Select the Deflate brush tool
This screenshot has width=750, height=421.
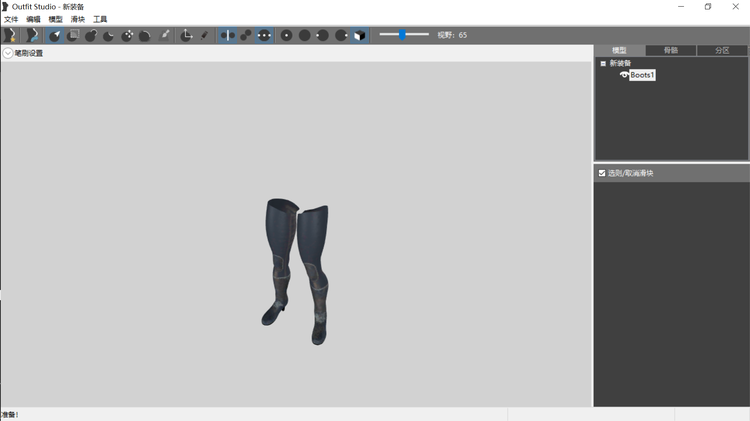point(109,35)
